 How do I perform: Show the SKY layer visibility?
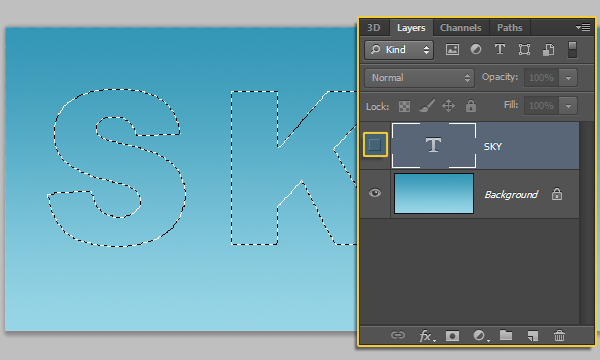(375, 145)
